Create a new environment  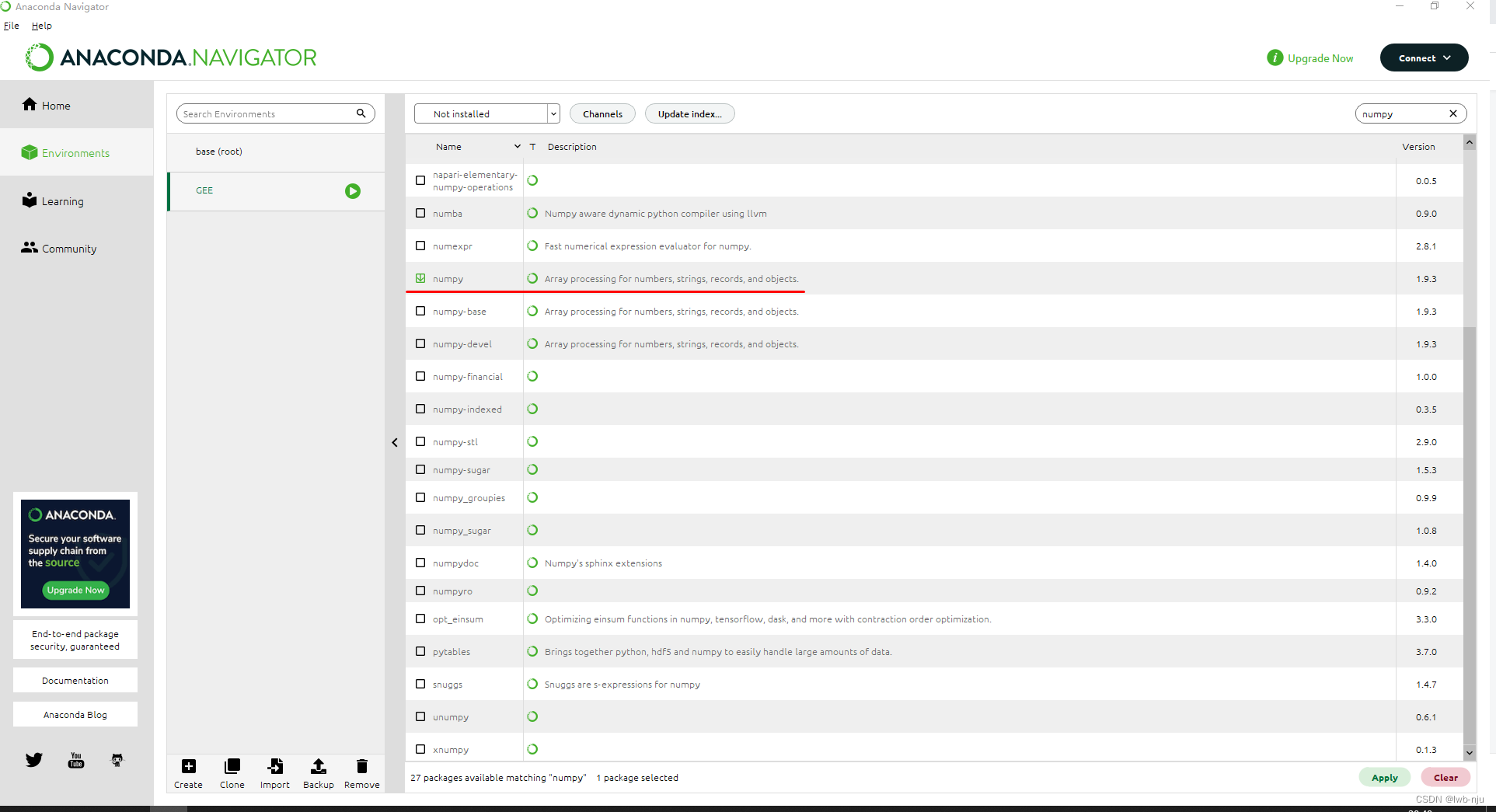pyautogui.click(x=188, y=774)
